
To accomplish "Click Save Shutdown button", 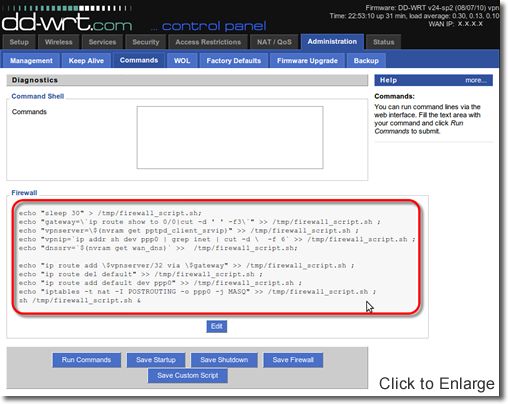I will [x=224, y=360].
